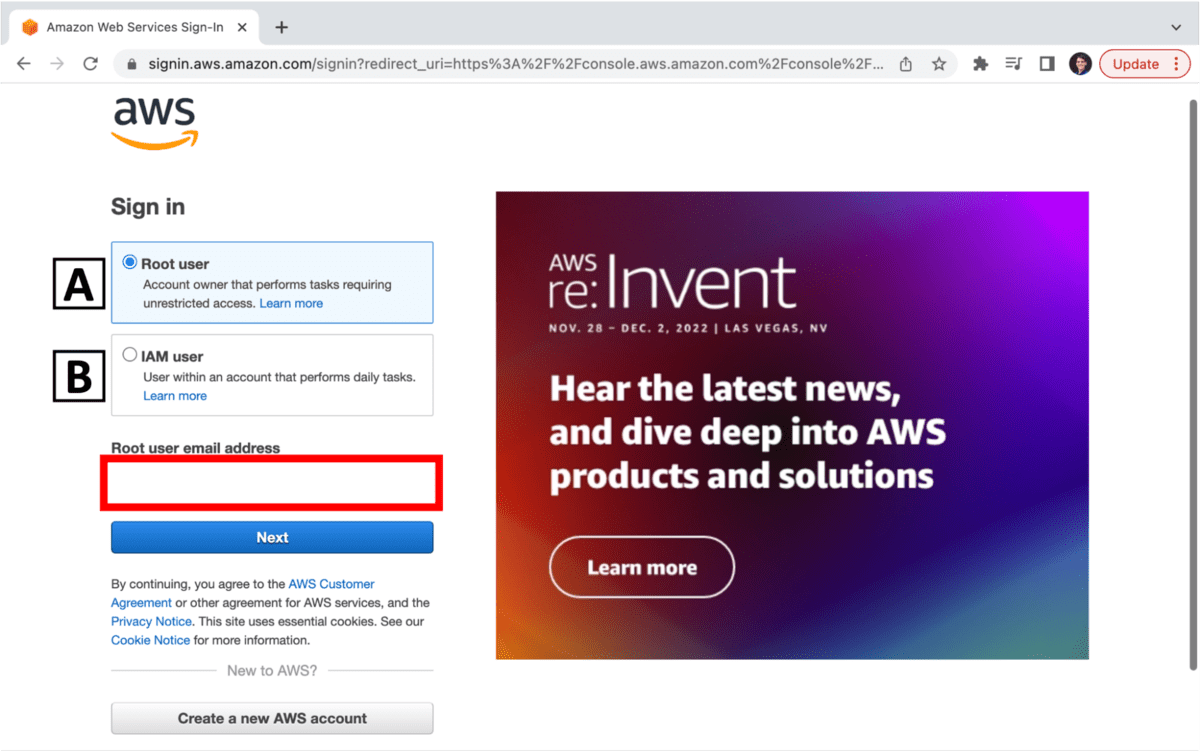1200x752 pixels.
Task: Toggle the browser side panel icon
Action: coord(1047,64)
